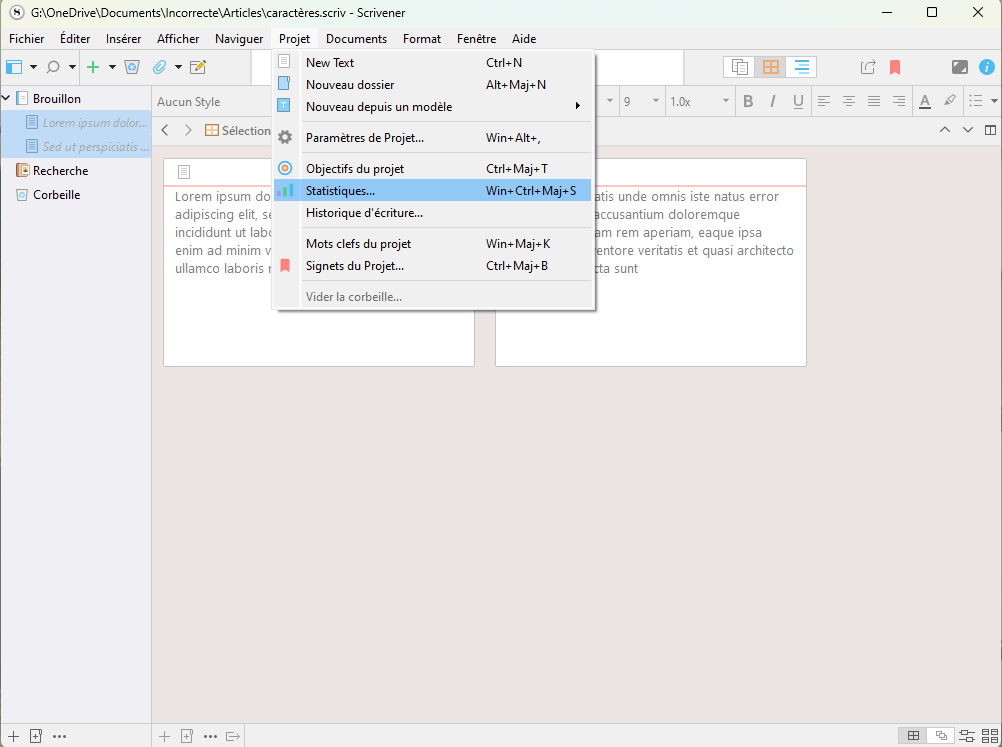Select Brouillon in the binder

click(x=57, y=98)
